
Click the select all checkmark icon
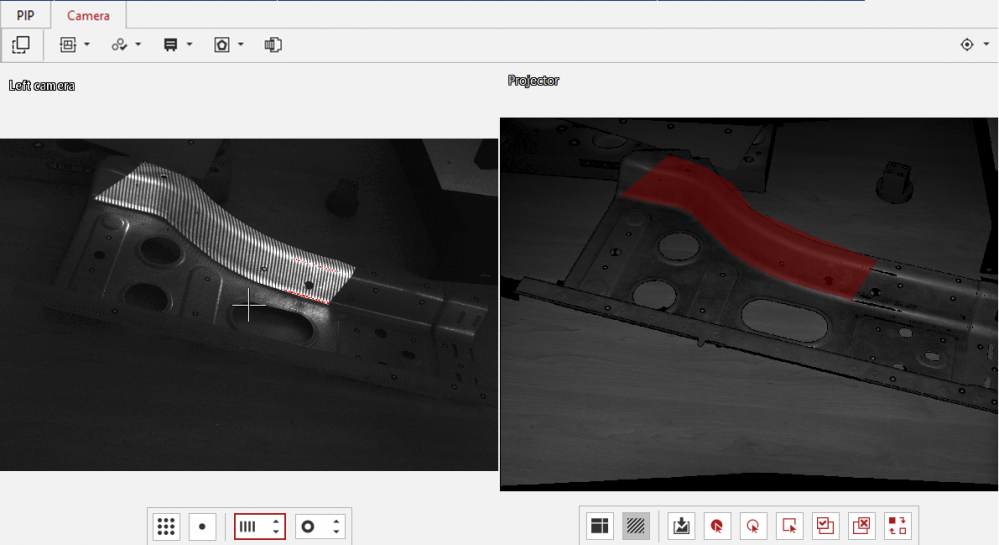[825, 525]
